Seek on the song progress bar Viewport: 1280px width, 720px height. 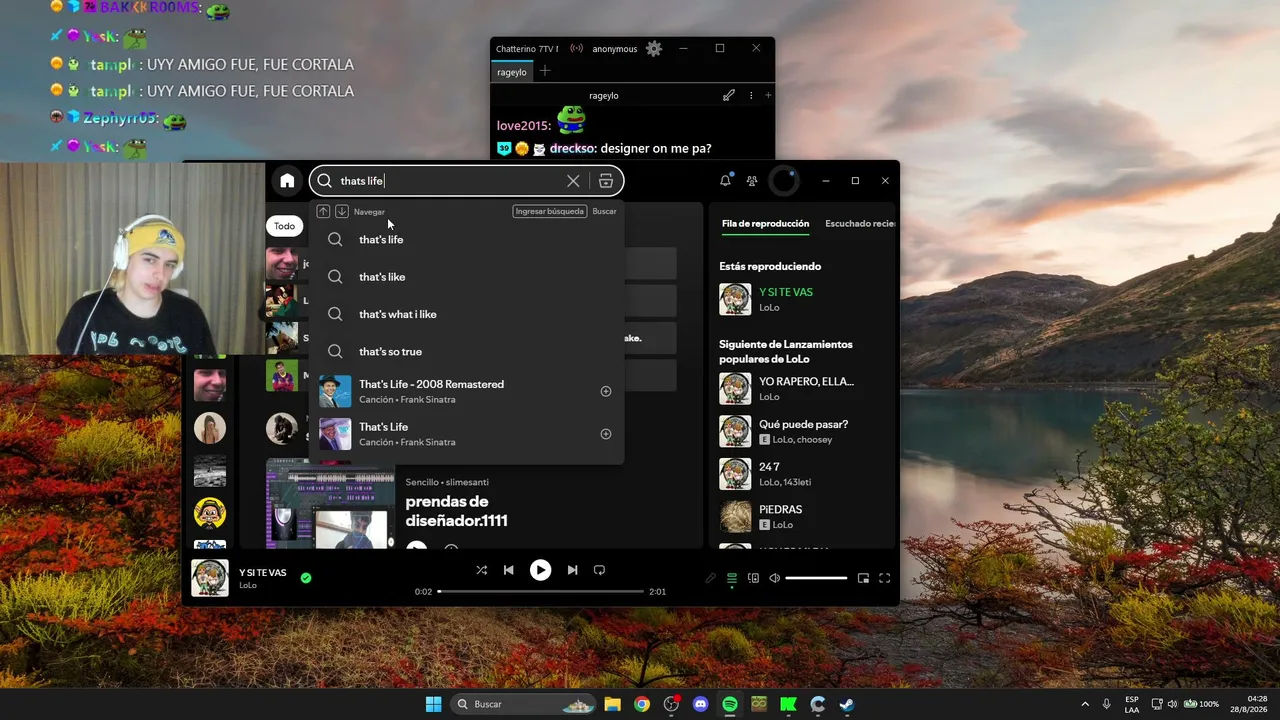(x=540, y=592)
